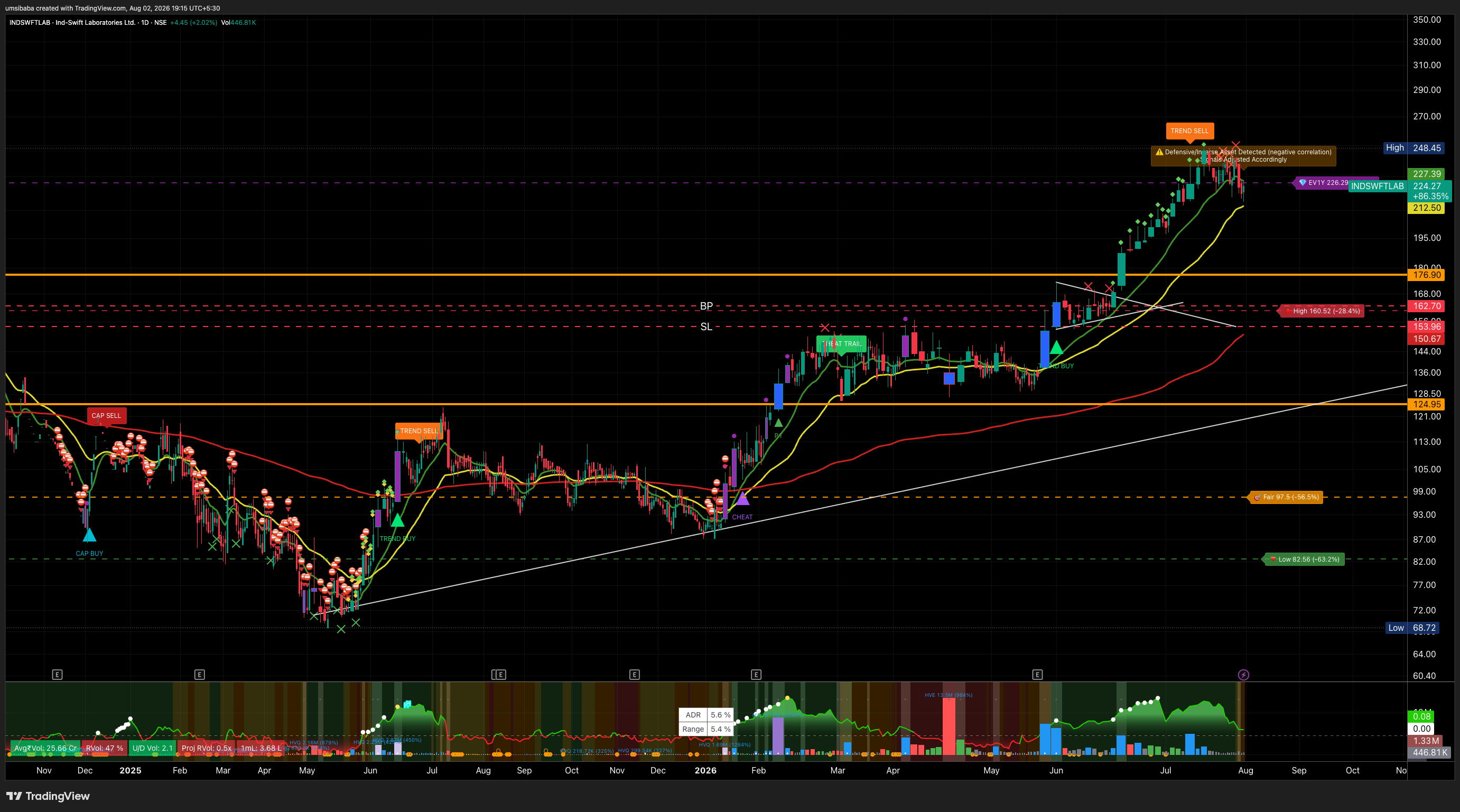The image size is (1460, 812).
Task: Click the red 162.70 price axis tag
Action: click(1426, 306)
